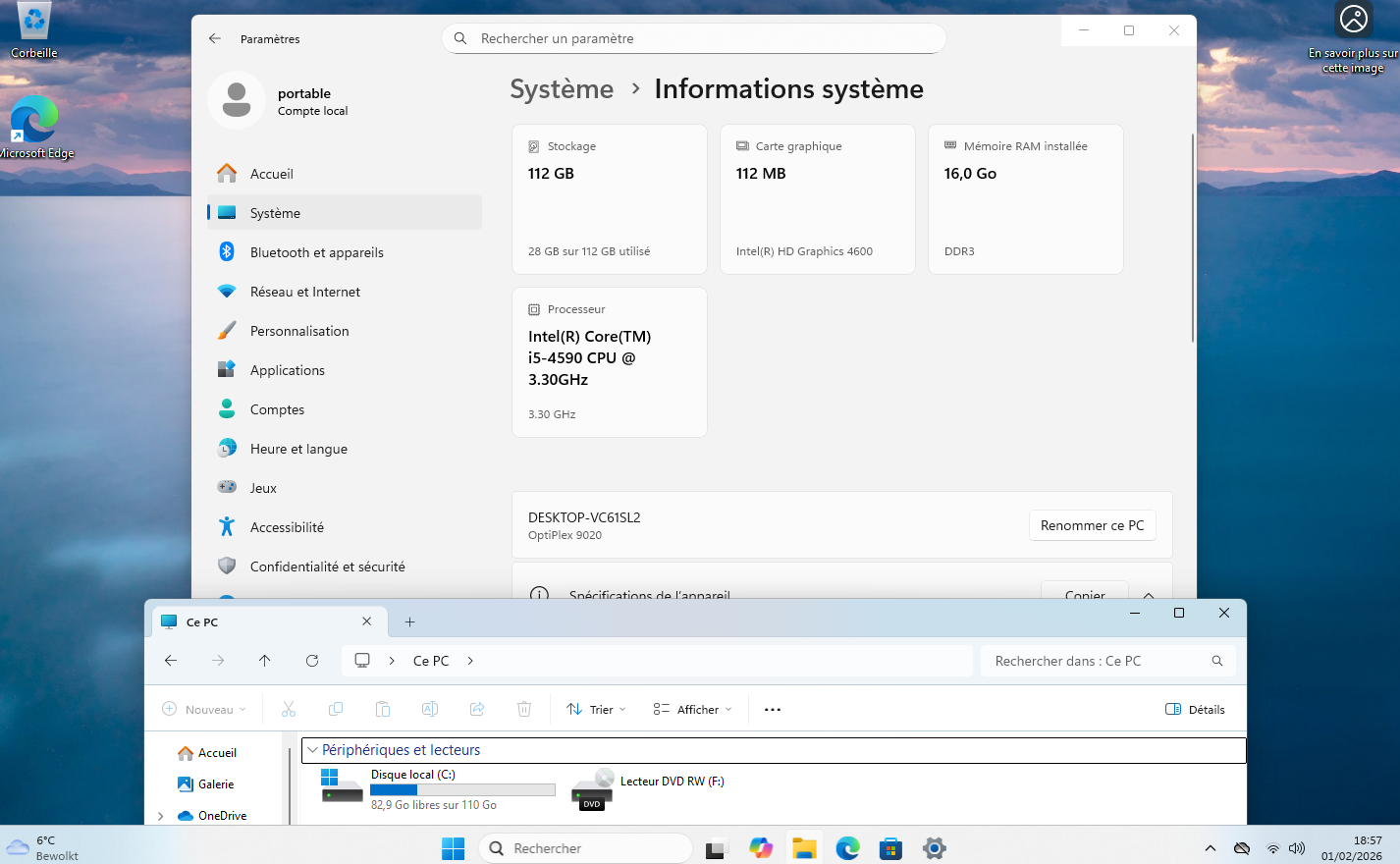Viewport: 1400px width, 864px height.
Task: Click the Copilot icon on the taskbar
Action: (761, 848)
